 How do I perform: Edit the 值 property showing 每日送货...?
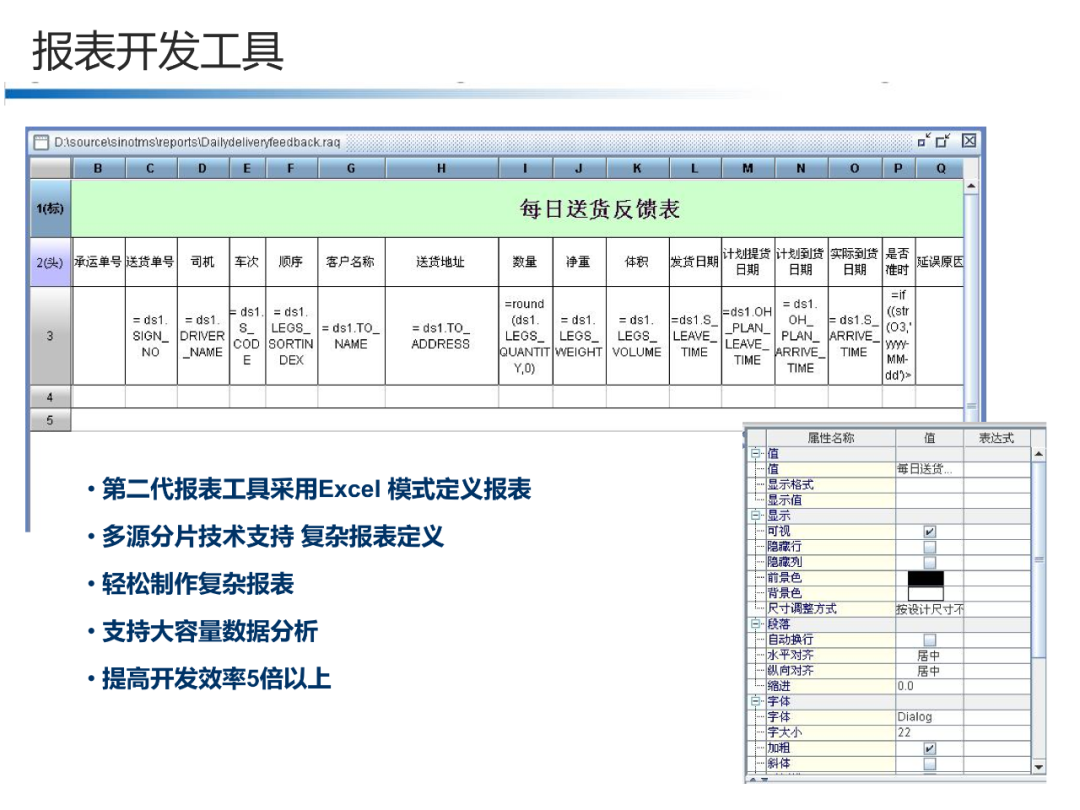pos(929,469)
